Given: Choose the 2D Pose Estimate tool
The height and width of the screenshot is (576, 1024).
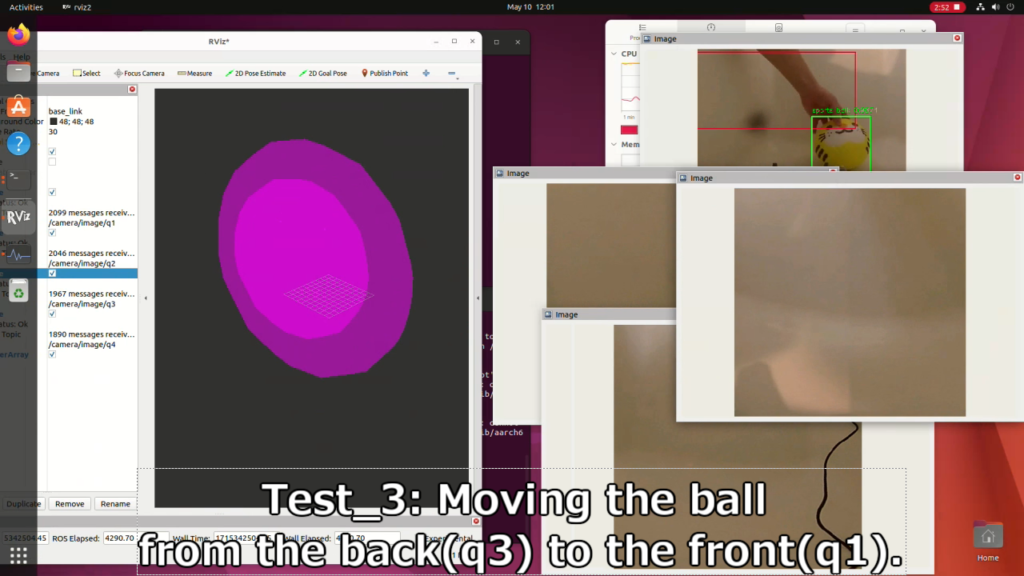Looking at the screenshot, I should [256, 73].
